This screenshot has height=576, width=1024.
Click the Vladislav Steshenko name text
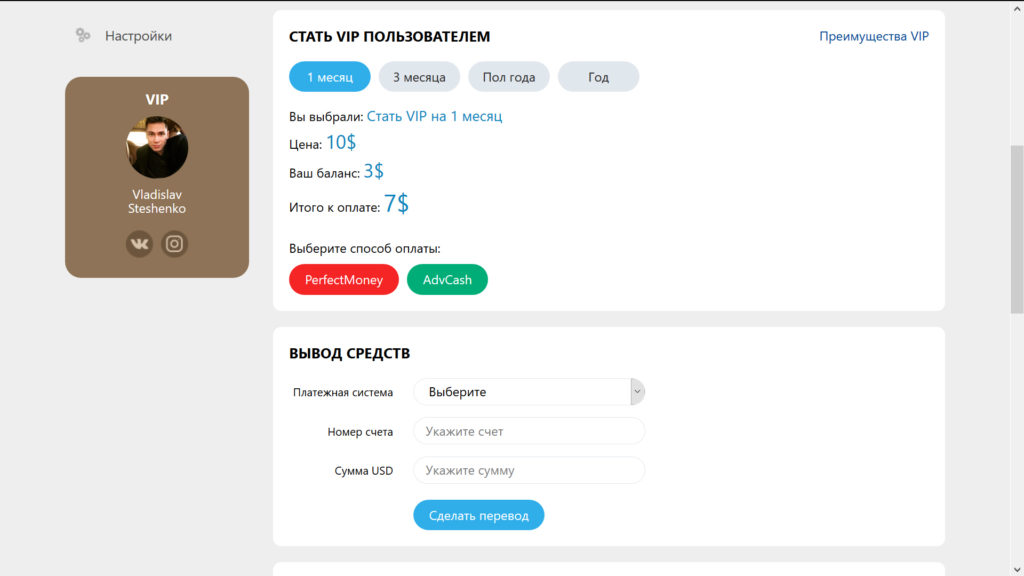tap(157, 202)
